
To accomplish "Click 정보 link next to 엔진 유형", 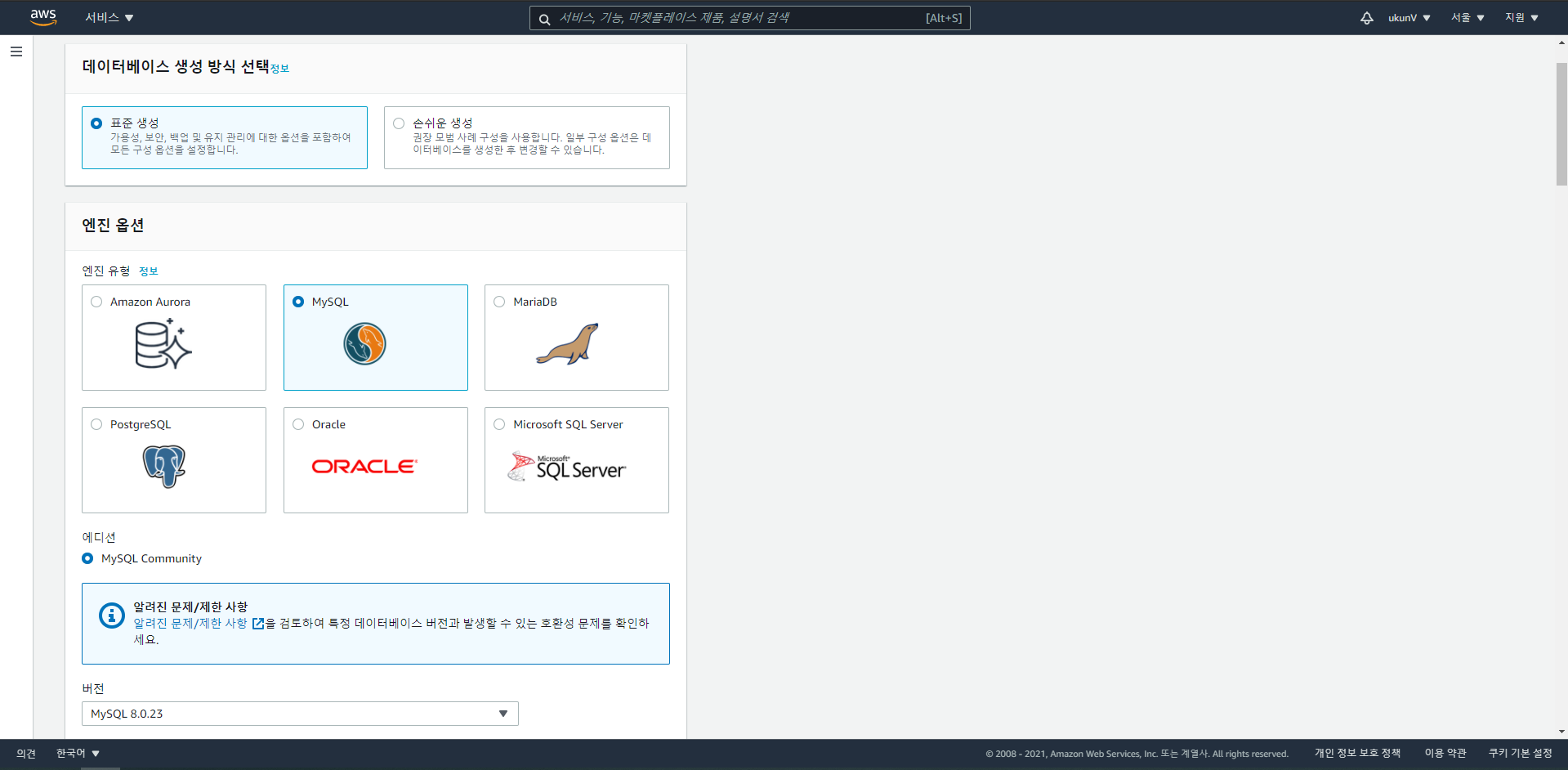I will point(148,271).
